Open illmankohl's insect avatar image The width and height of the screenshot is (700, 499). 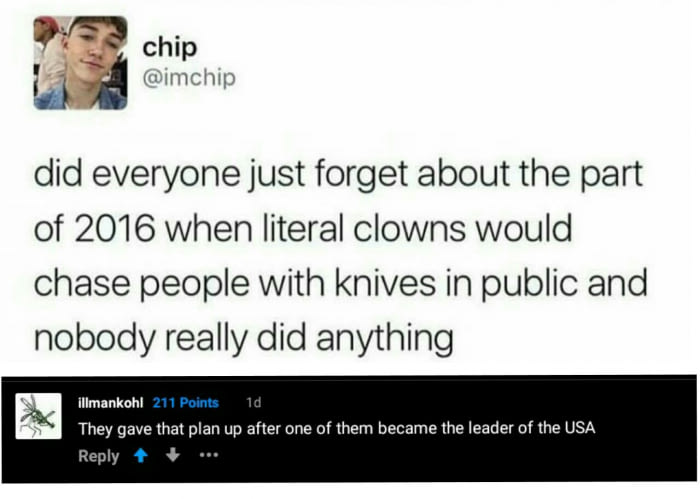point(38,416)
